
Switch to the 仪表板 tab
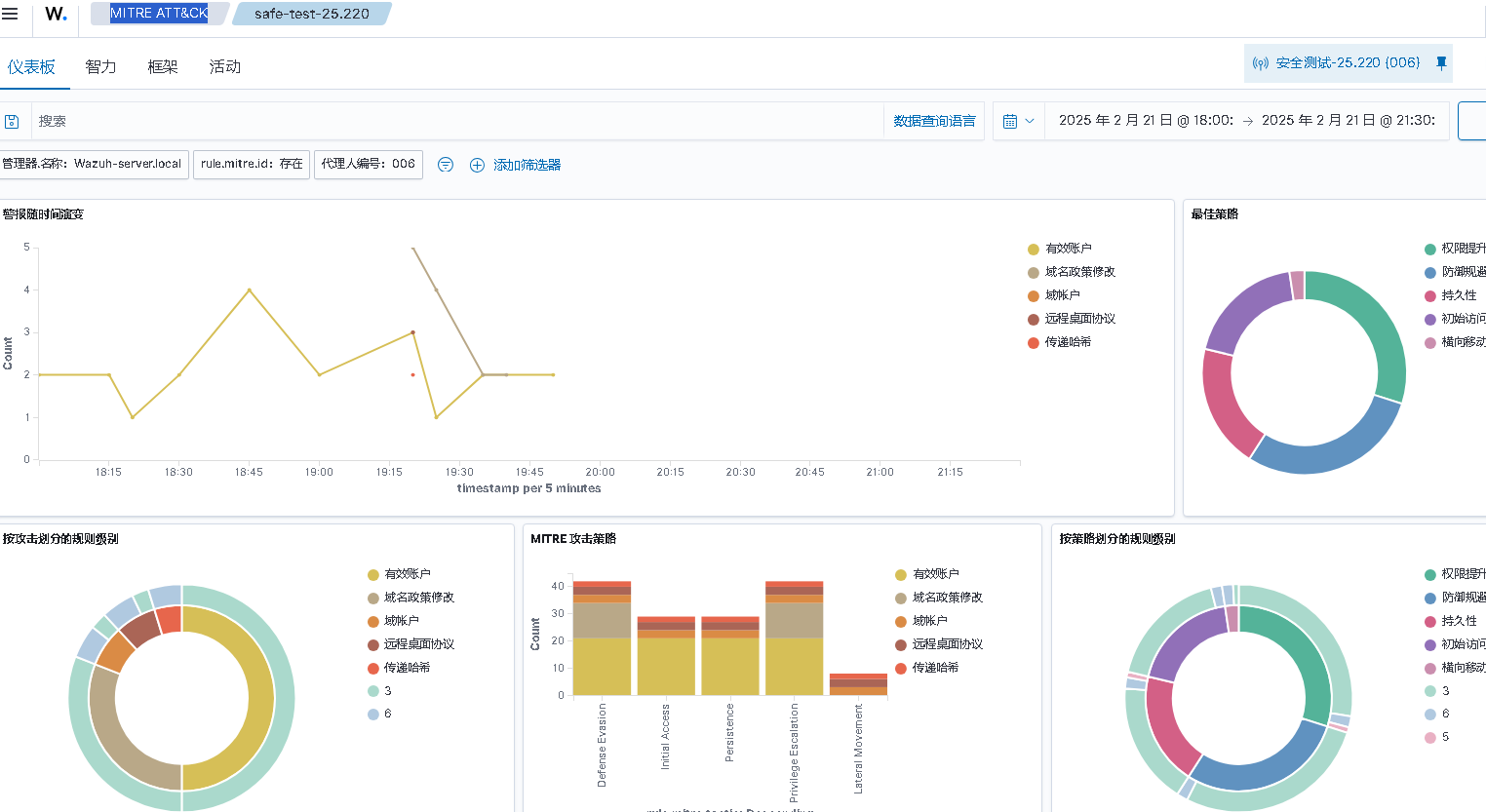pos(32,66)
